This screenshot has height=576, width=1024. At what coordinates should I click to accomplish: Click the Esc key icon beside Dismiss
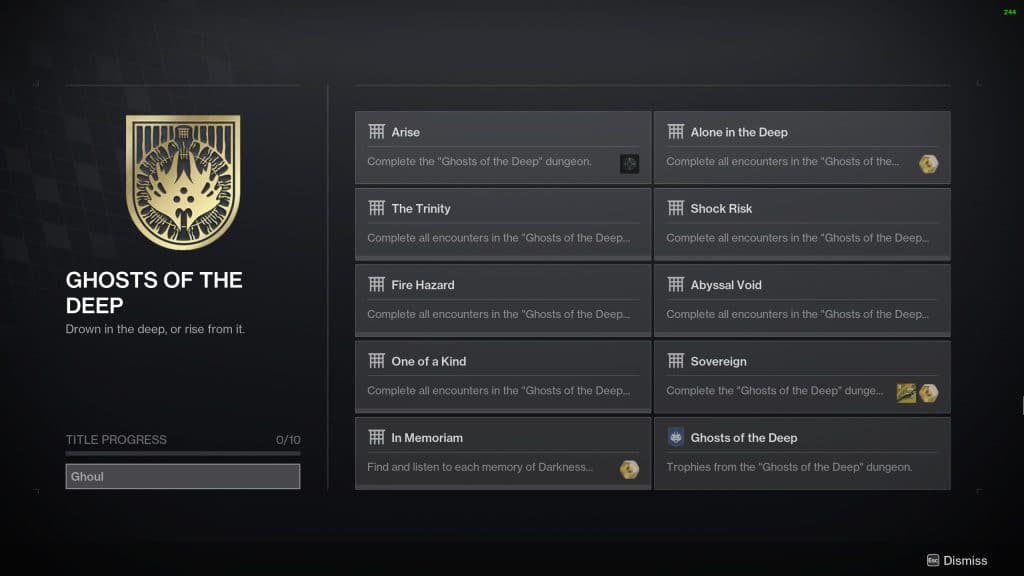tap(933, 560)
